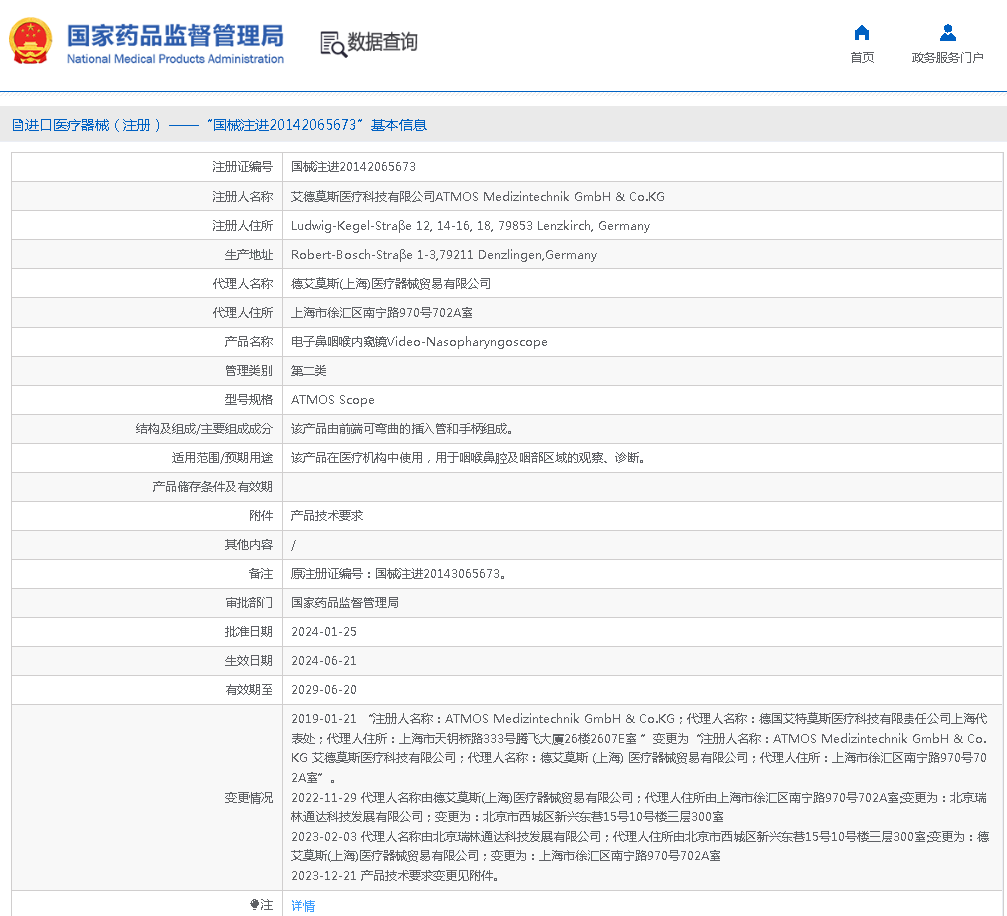Select the 代理人名称 field label
The height and width of the screenshot is (916, 1007).
point(243,284)
